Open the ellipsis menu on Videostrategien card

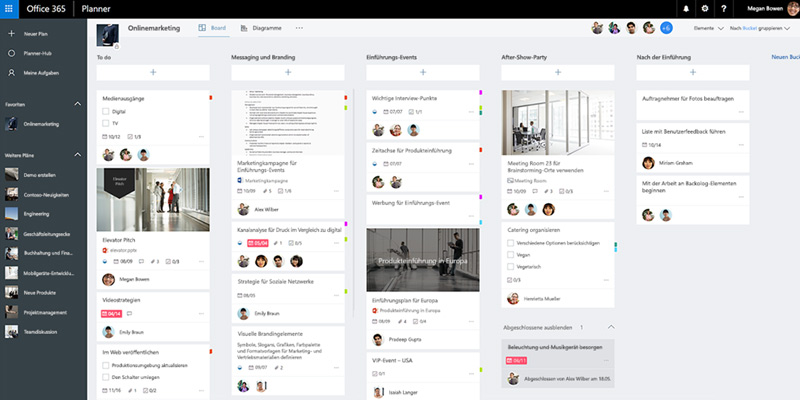click(201, 313)
